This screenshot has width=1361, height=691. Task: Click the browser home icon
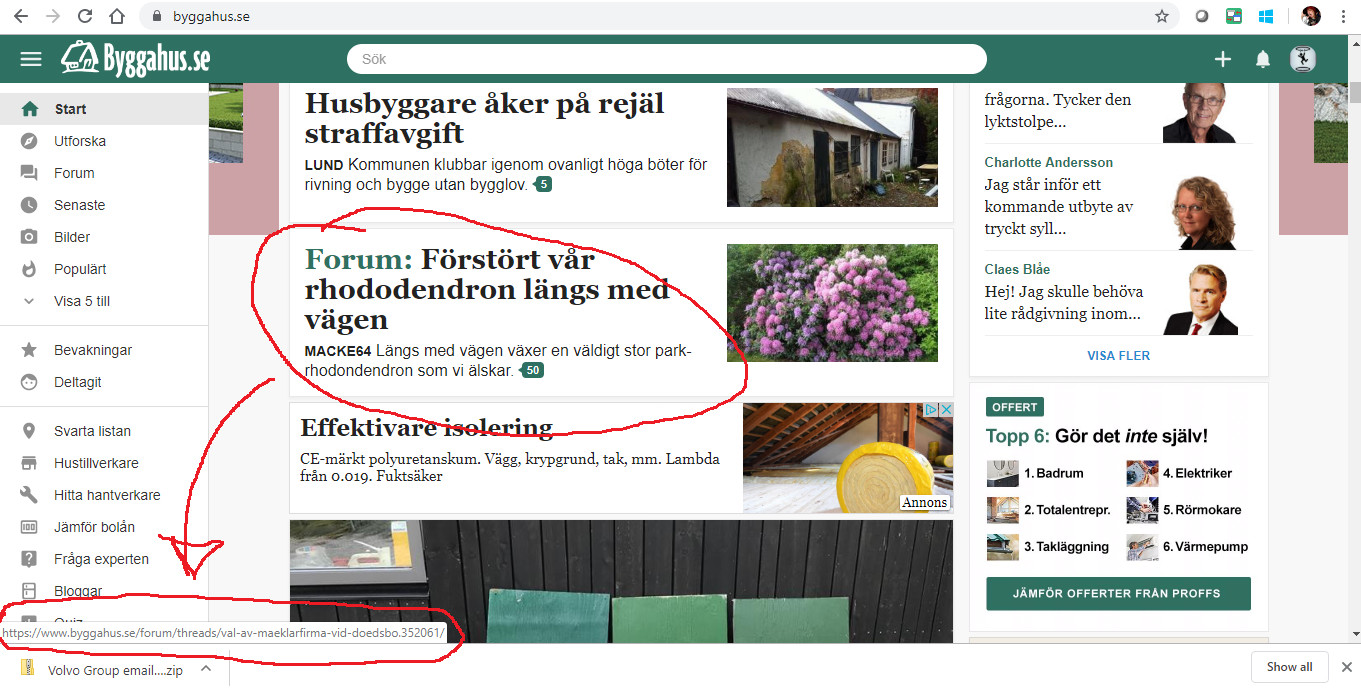(x=117, y=16)
